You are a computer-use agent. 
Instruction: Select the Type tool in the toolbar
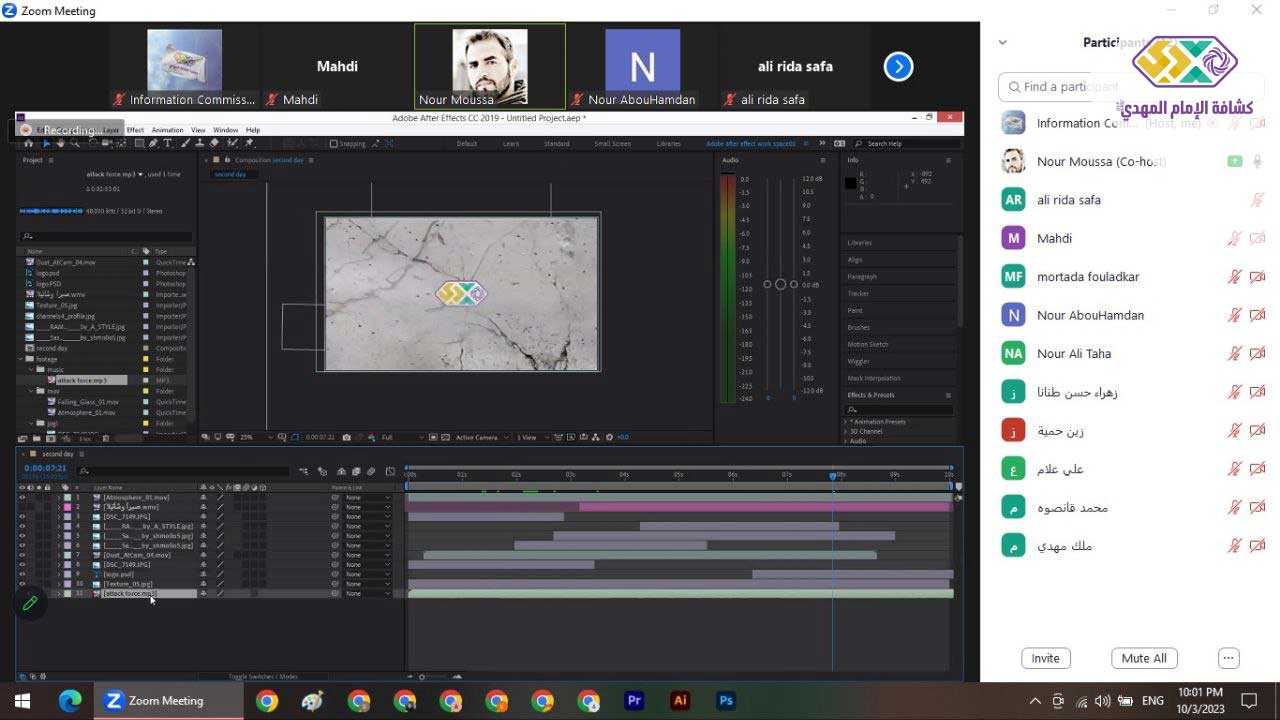[x=165, y=144]
